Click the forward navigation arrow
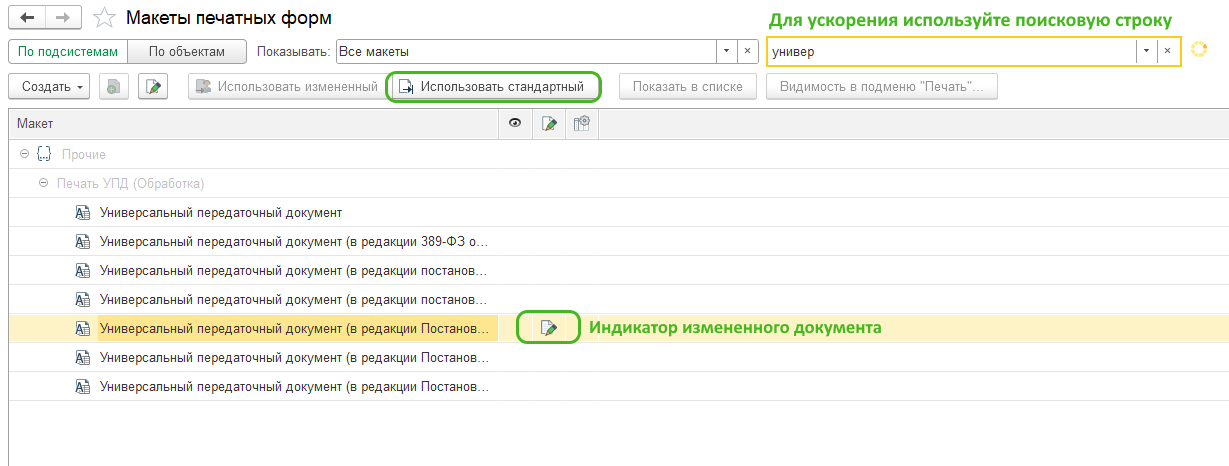The width and height of the screenshot is (1229, 466). click(62, 18)
